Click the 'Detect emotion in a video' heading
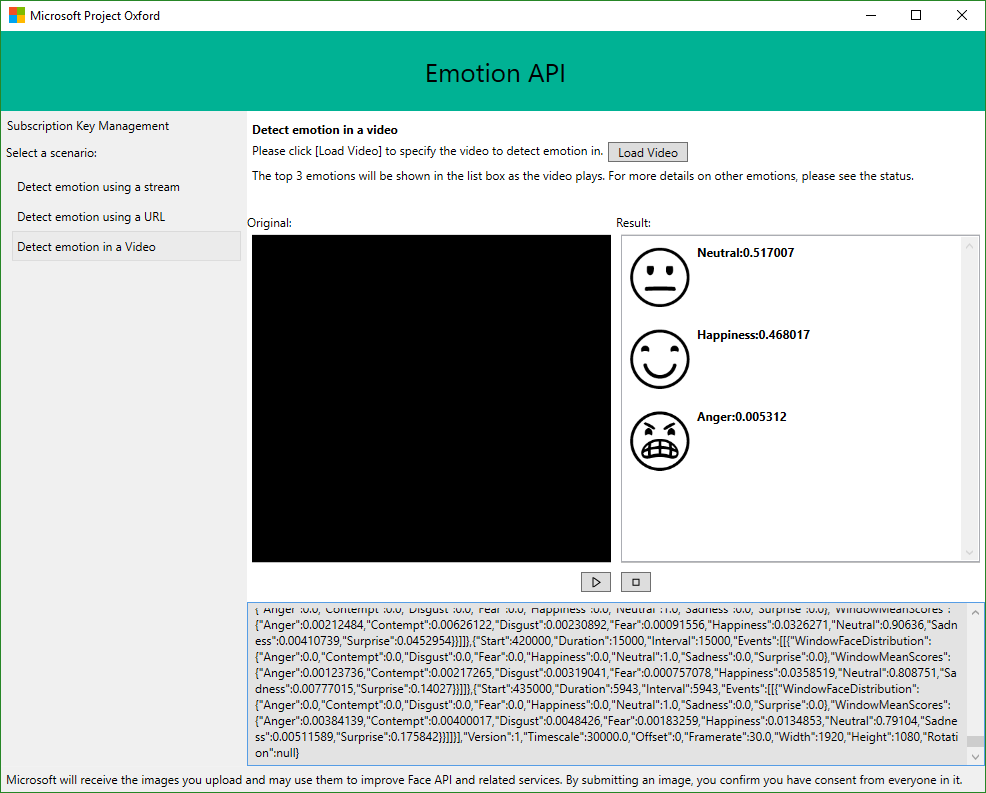The image size is (986, 793). coord(325,130)
